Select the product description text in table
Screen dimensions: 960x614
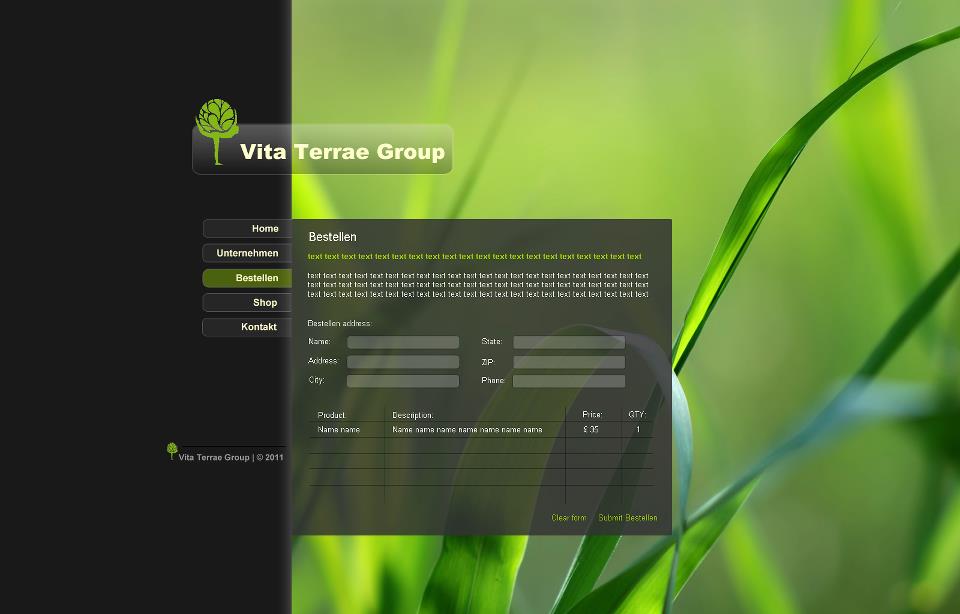point(467,429)
